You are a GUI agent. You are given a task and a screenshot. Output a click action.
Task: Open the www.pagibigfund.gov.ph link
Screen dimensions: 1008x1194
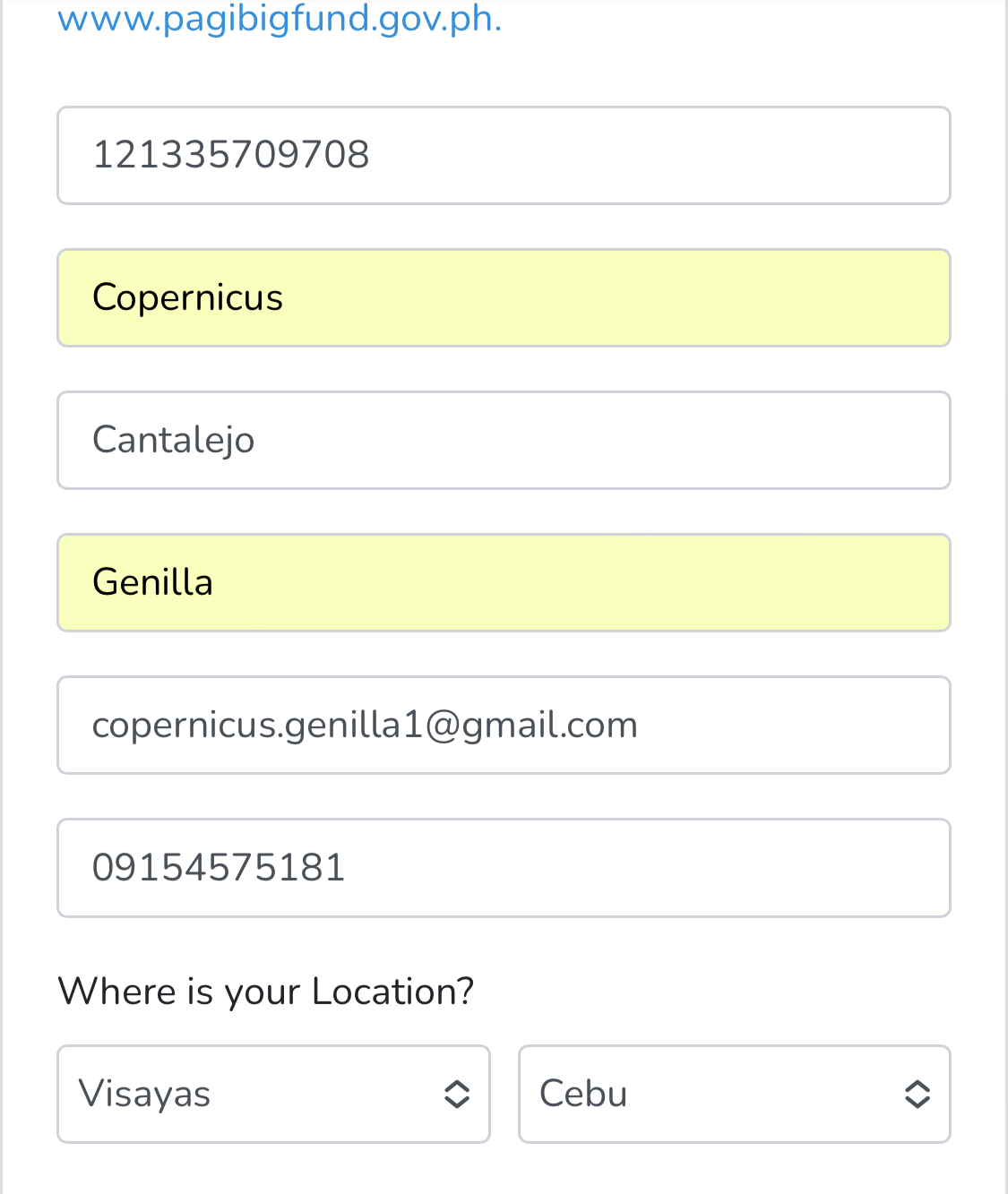[x=279, y=19]
